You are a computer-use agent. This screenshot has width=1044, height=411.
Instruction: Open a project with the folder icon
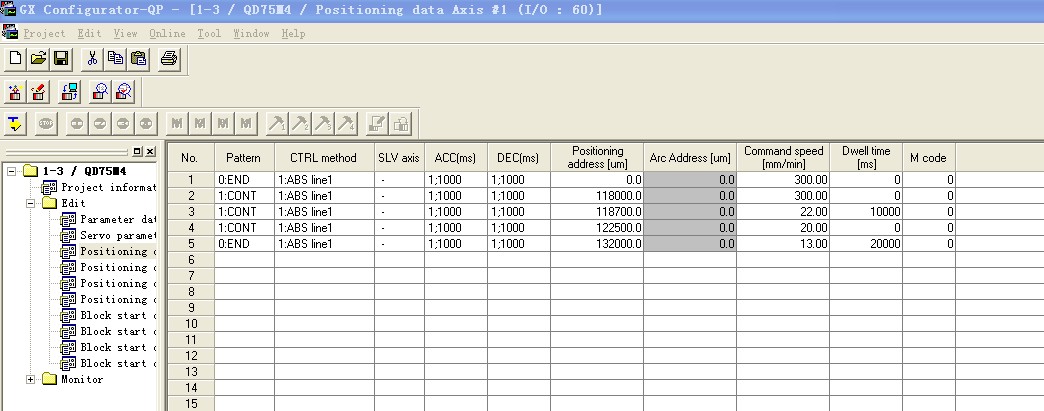click(x=38, y=59)
